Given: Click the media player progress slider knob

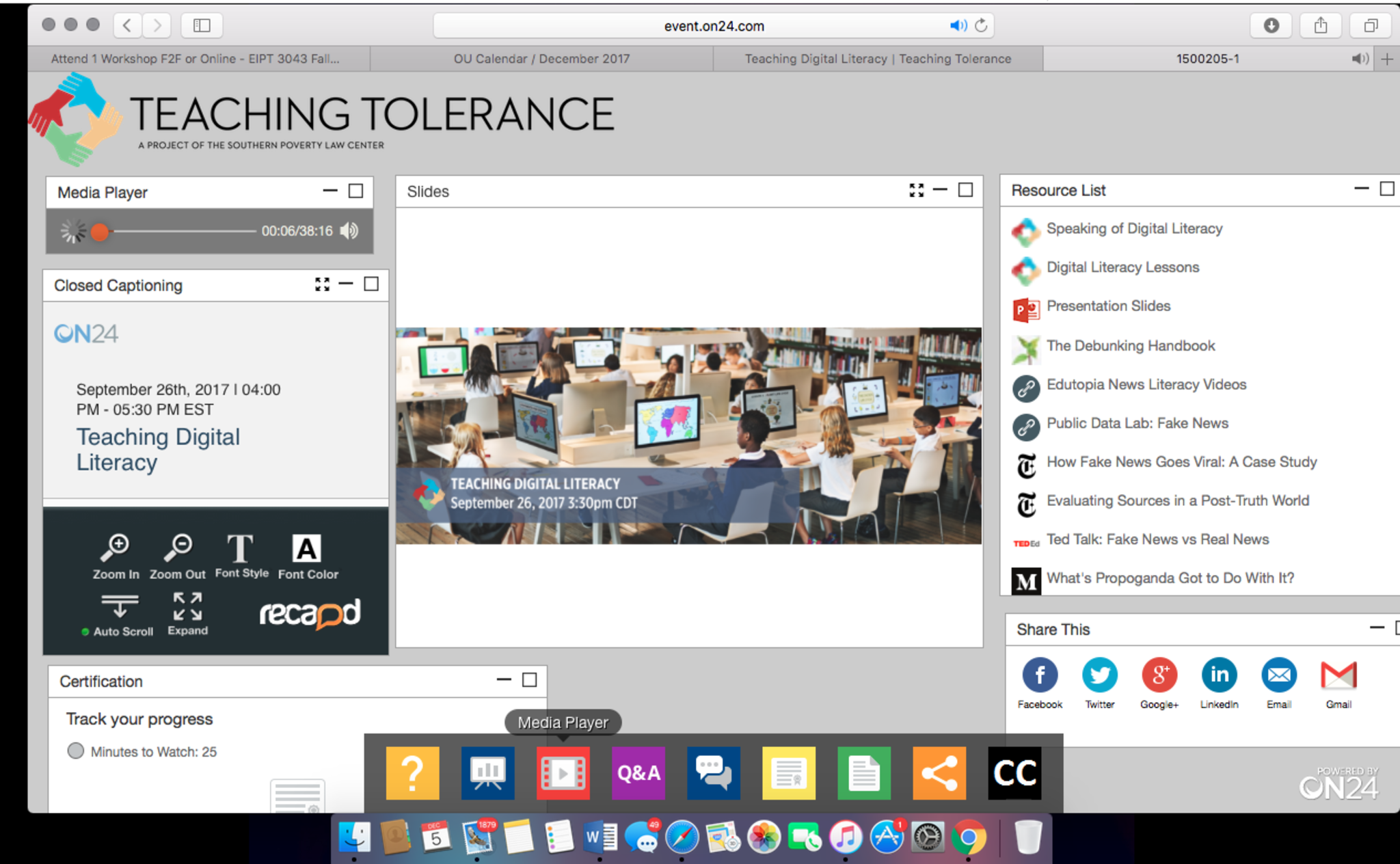Looking at the screenshot, I should point(100,232).
